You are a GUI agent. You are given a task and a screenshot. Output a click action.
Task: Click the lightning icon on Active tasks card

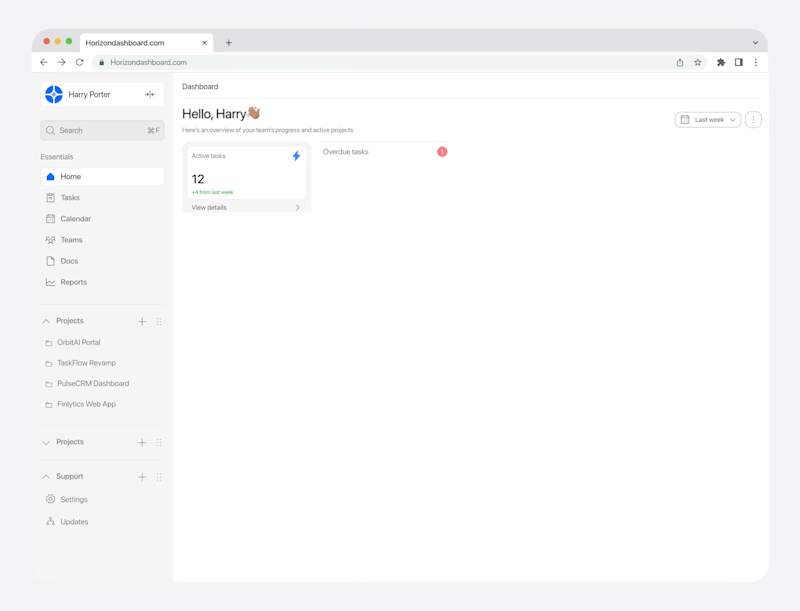click(x=296, y=154)
